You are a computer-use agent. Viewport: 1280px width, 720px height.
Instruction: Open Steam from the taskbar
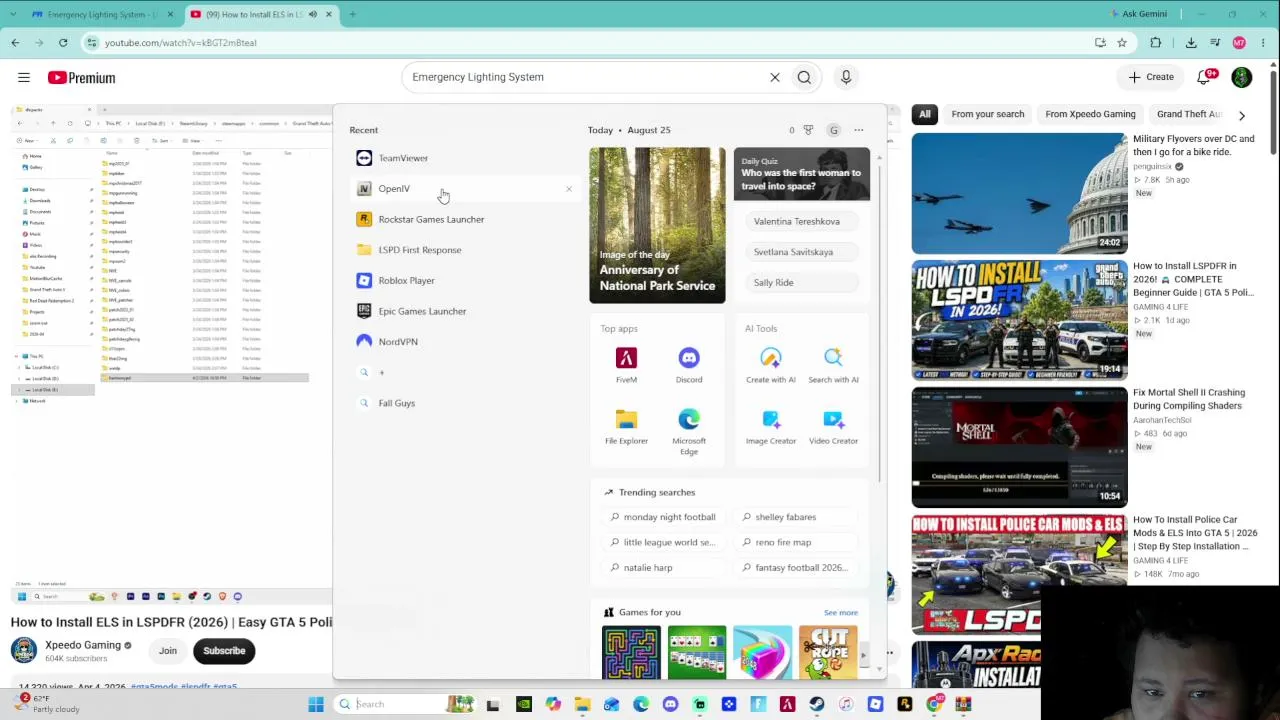[x=817, y=704]
